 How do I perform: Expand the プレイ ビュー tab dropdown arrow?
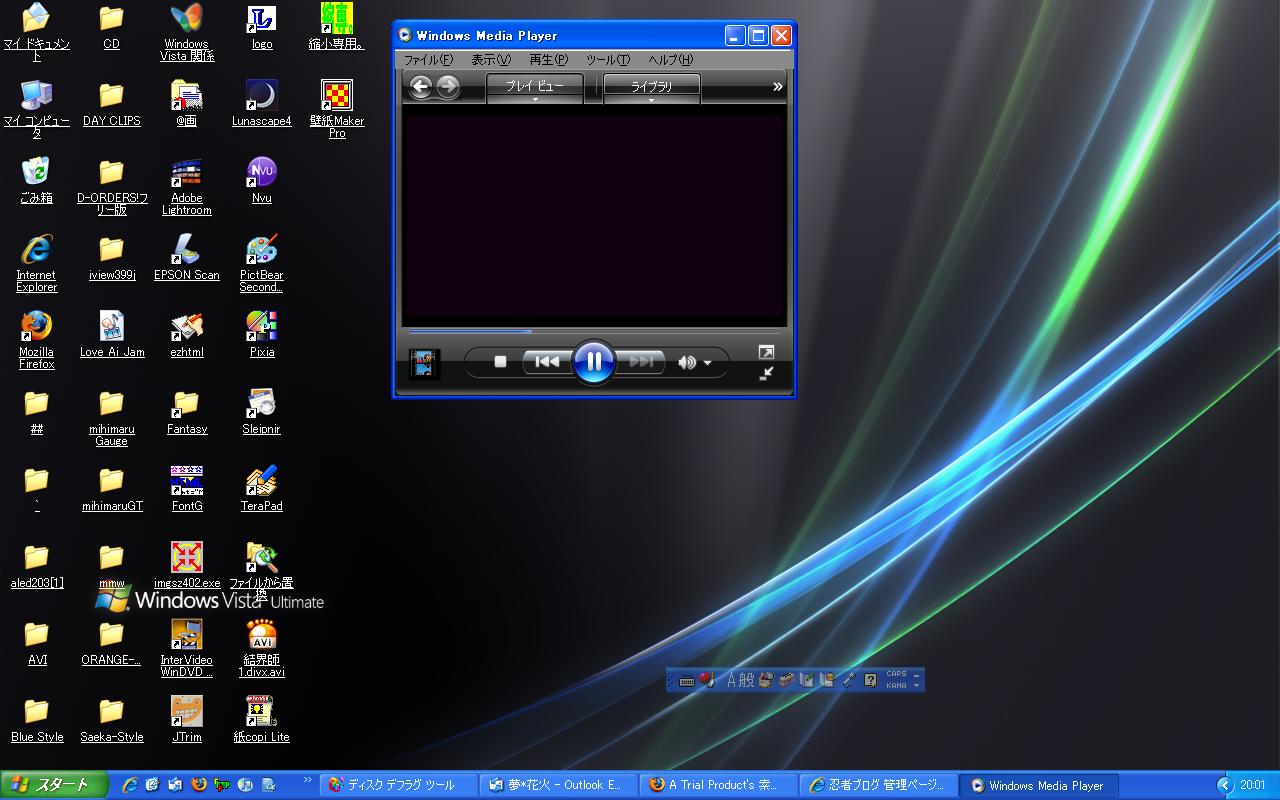point(535,100)
